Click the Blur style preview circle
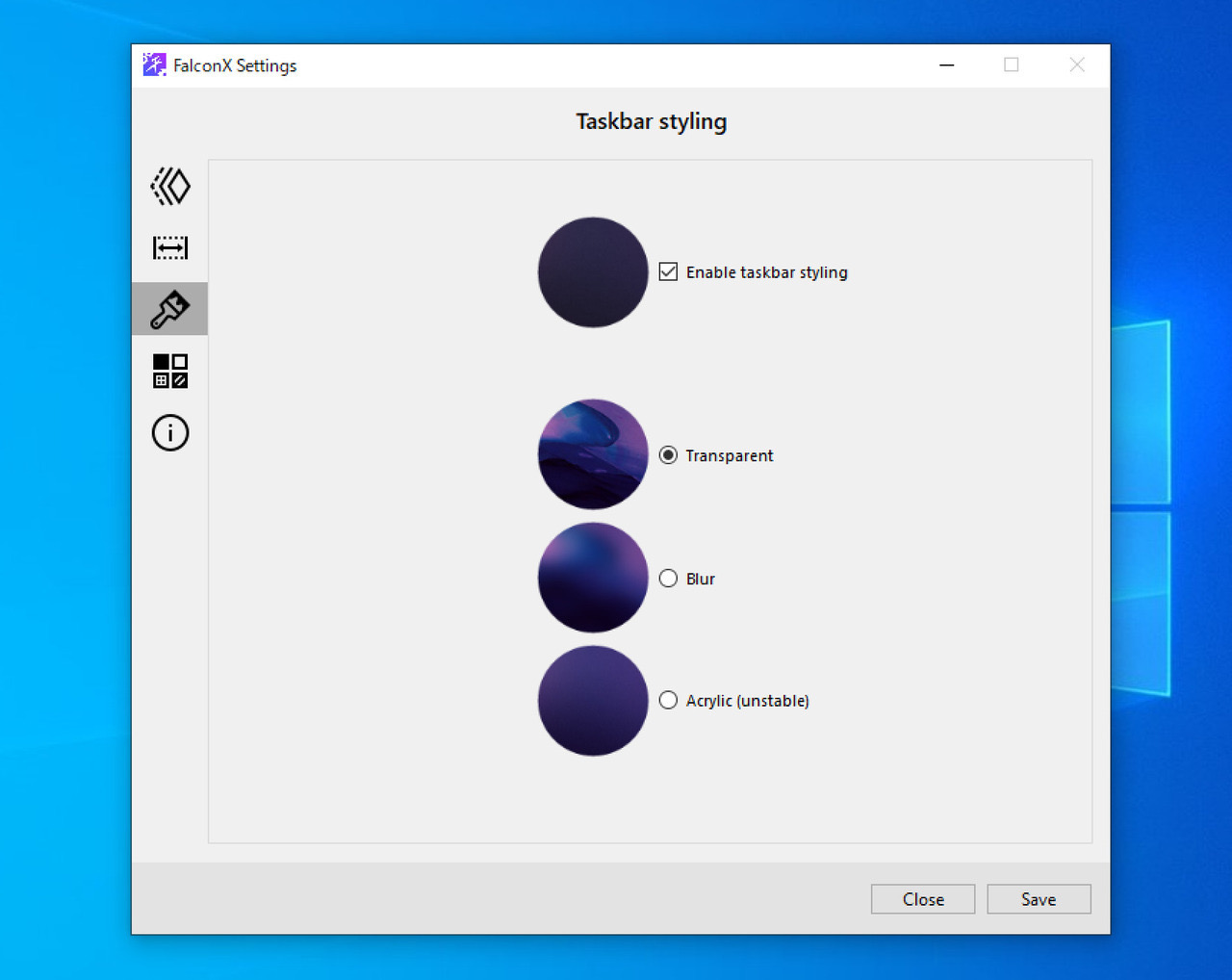Viewport: 1232px width, 980px height. pos(593,578)
